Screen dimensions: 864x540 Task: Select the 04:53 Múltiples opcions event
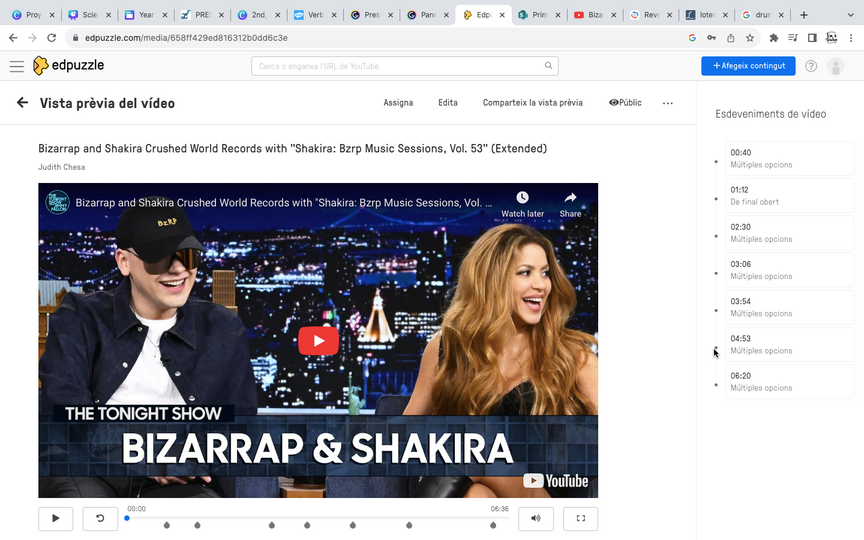(789, 344)
